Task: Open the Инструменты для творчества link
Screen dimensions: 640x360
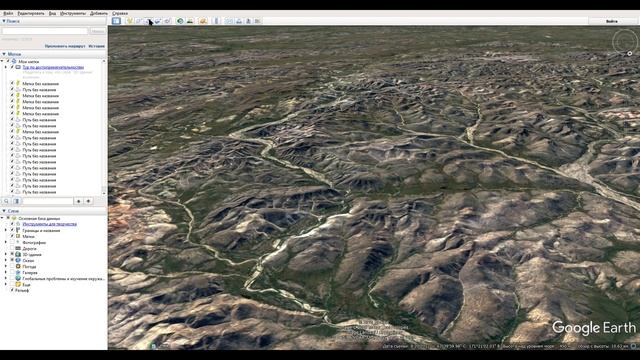Action: coord(49,224)
